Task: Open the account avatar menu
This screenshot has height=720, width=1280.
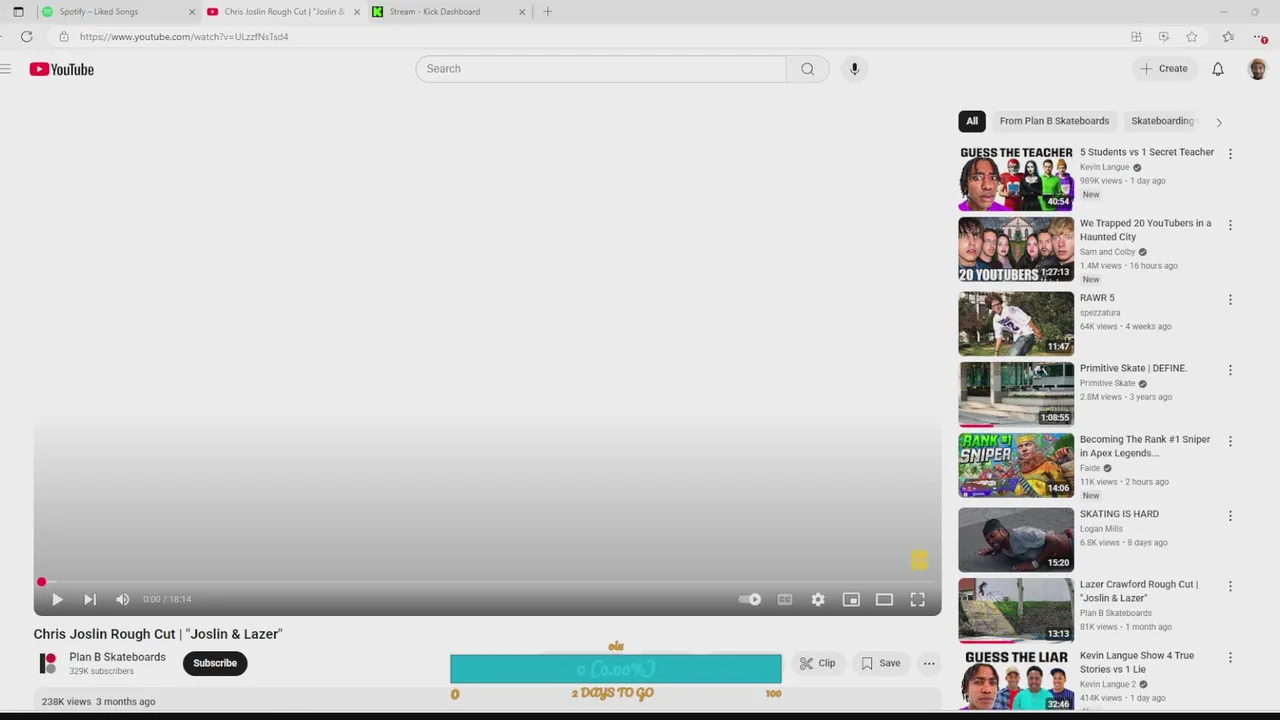Action: point(1257,69)
